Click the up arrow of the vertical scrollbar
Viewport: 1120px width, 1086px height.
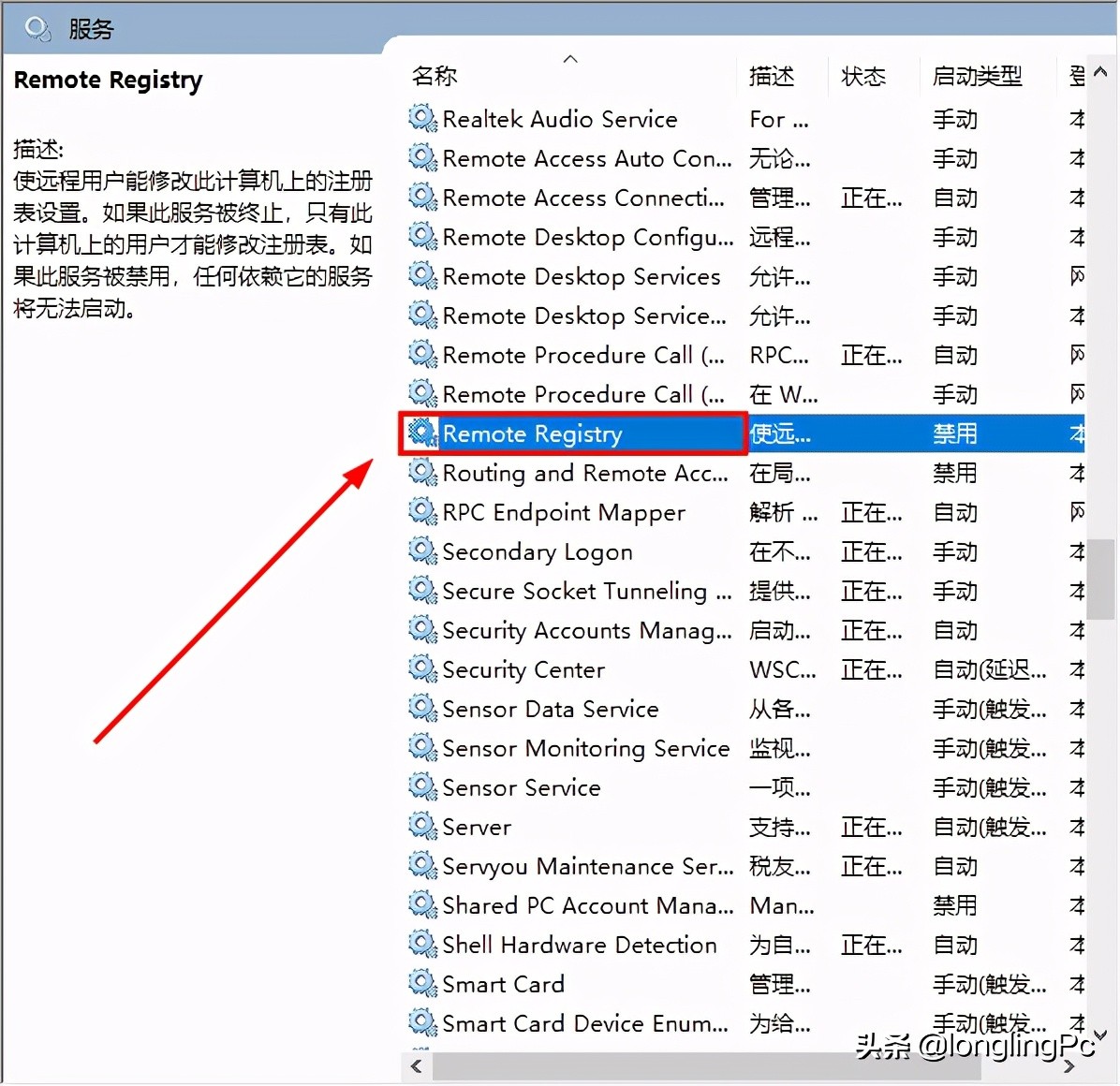[1100, 71]
